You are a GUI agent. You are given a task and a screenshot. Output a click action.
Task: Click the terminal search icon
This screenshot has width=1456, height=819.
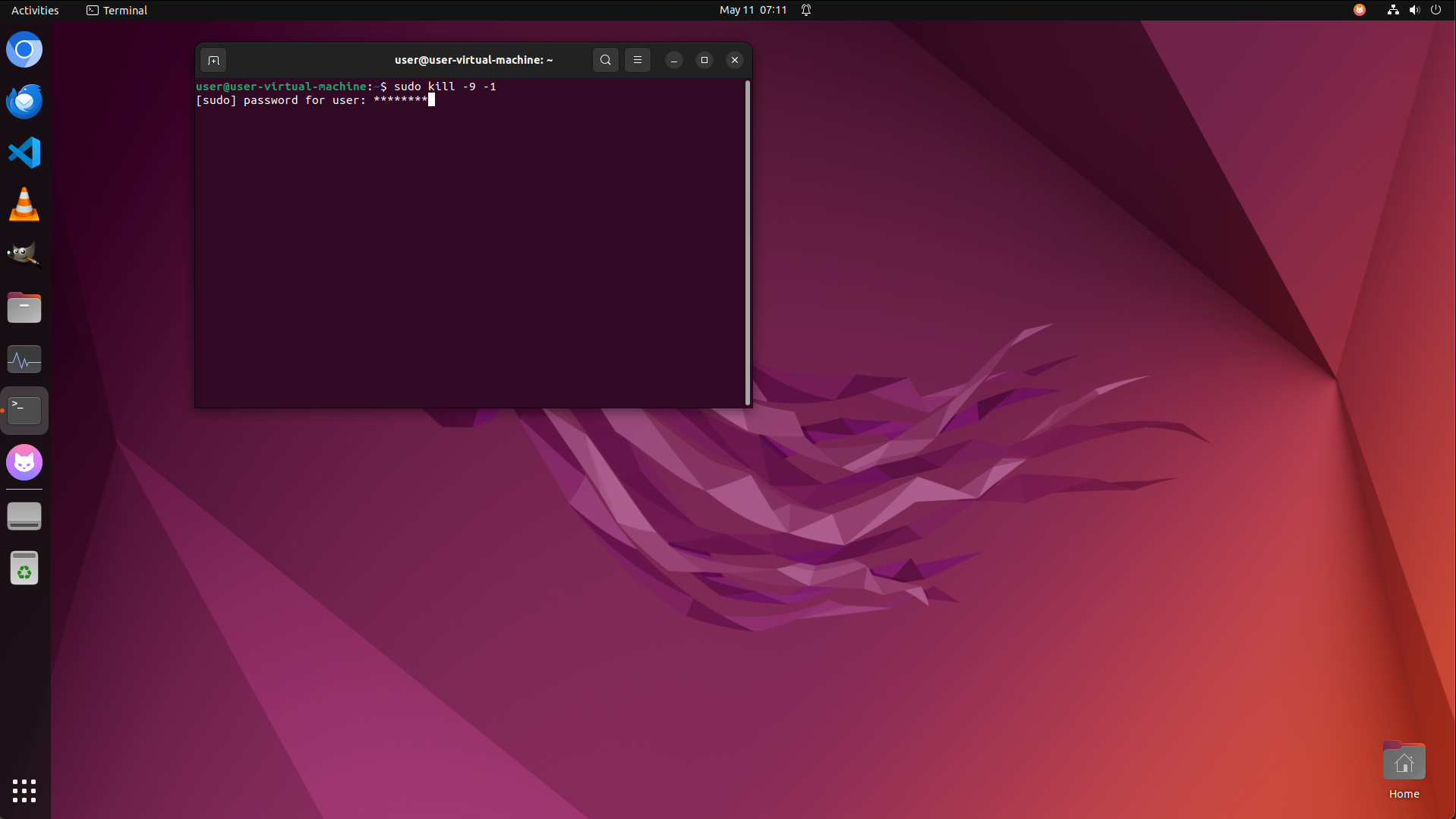click(605, 60)
